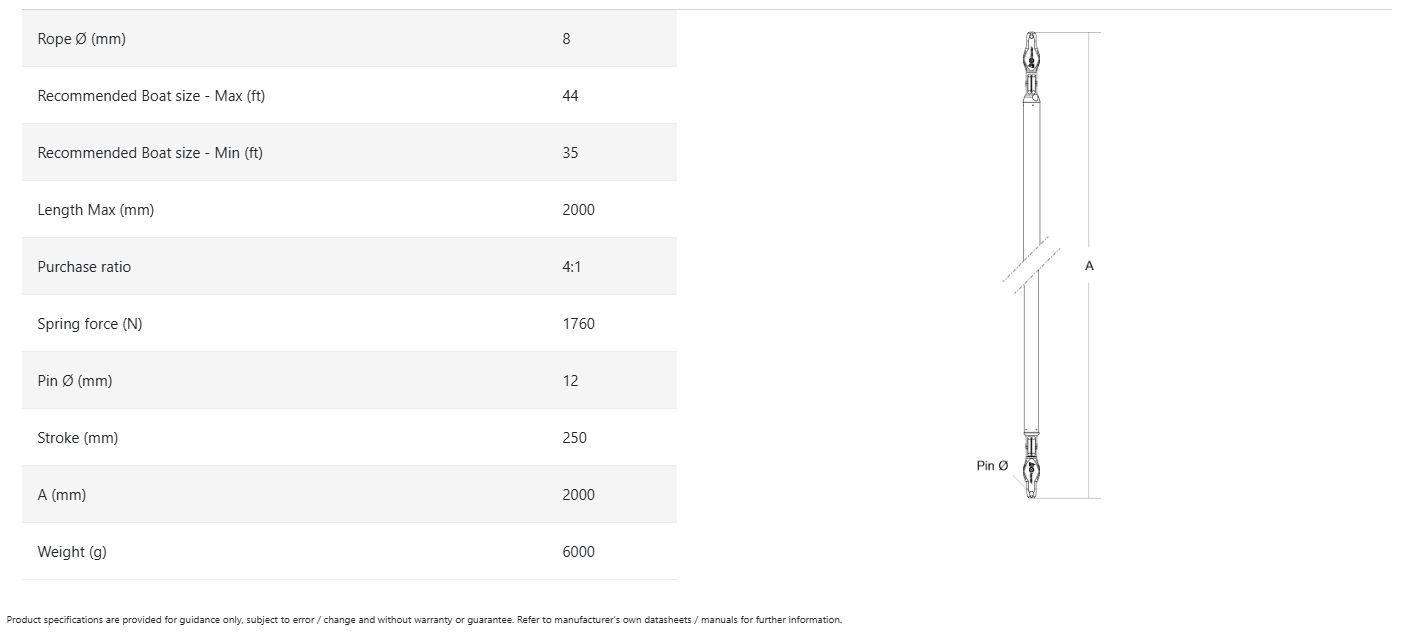Screen dimensions: 1414x635
Task: Click Recommended Boat size - Min (ft) label
Action: (x=150, y=153)
